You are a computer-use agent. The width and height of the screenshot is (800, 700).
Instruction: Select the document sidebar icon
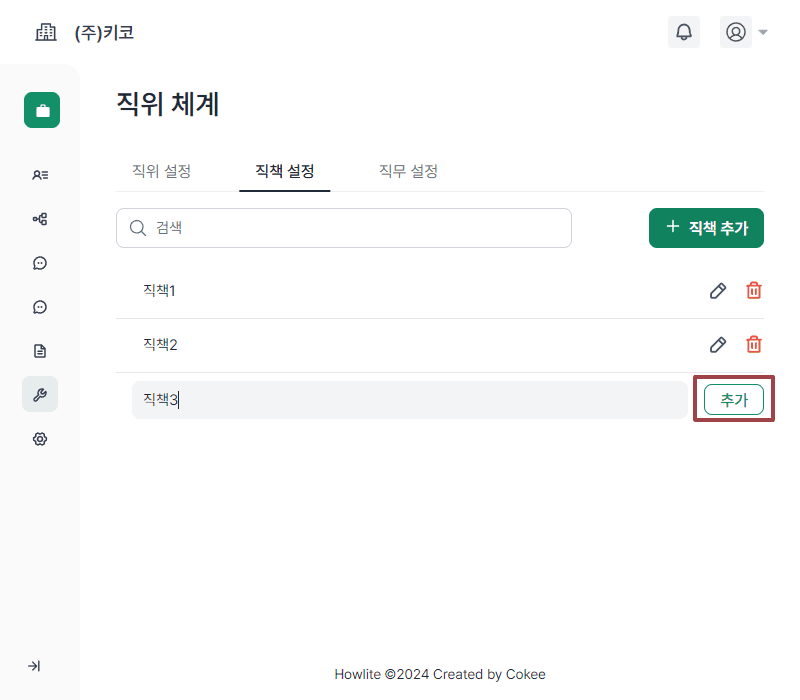tap(39, 350)
